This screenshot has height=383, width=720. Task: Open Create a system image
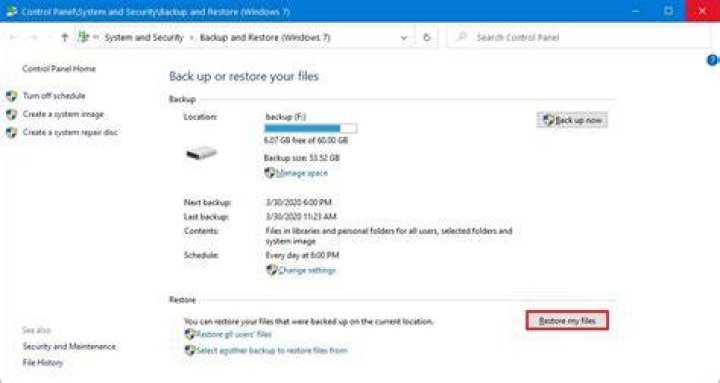click(63, 114)
